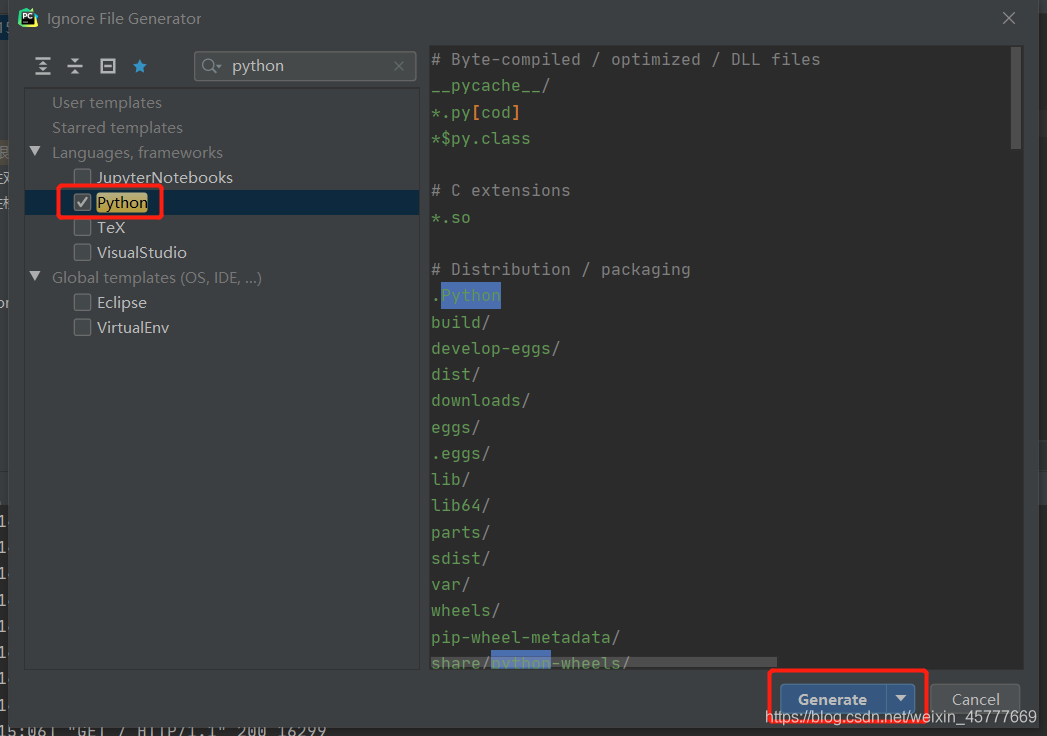The height and width of the screenshot is (736, 1047).
Task: Click the '*.so' preview line
Action: tap(451, 218)
